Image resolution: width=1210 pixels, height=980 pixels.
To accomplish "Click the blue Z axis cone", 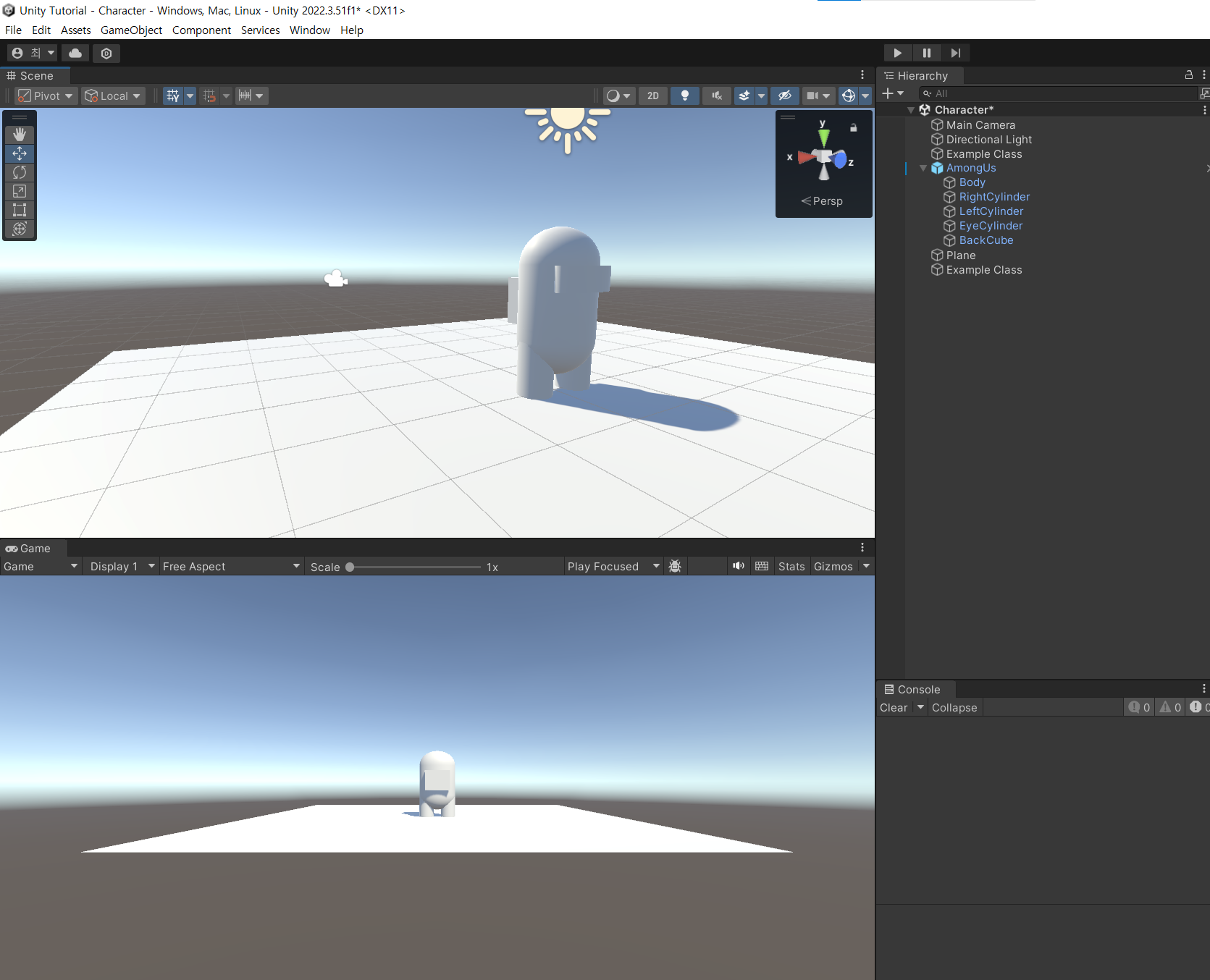I will pos(840,160).
